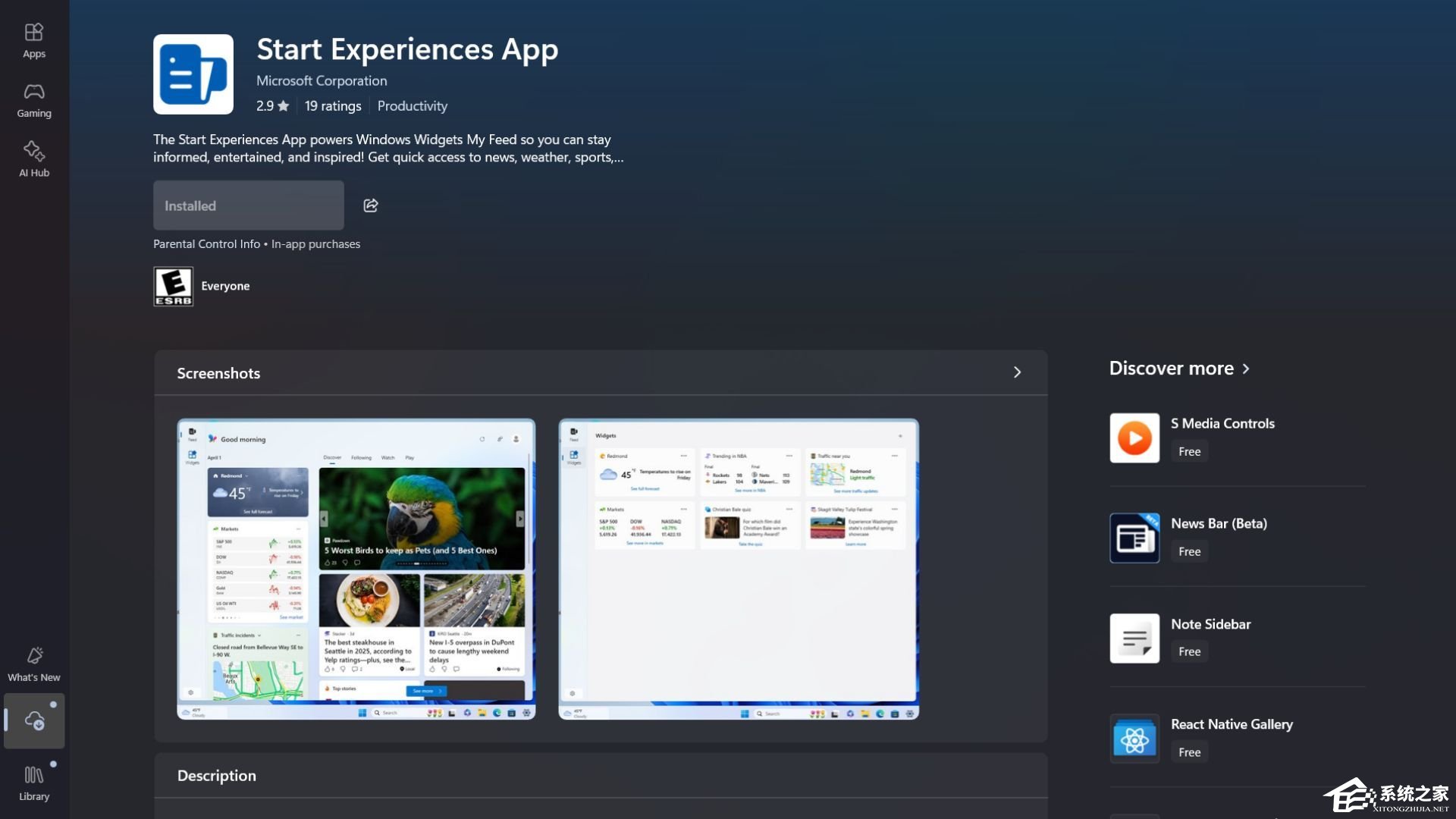
Task: Select the Description section heading
Action: pyautogui.click(x=216, y=775)
